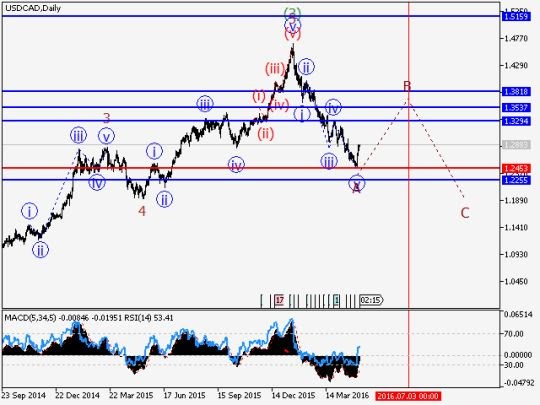
Task: Select the wave A label
Action: click(356, 188)
